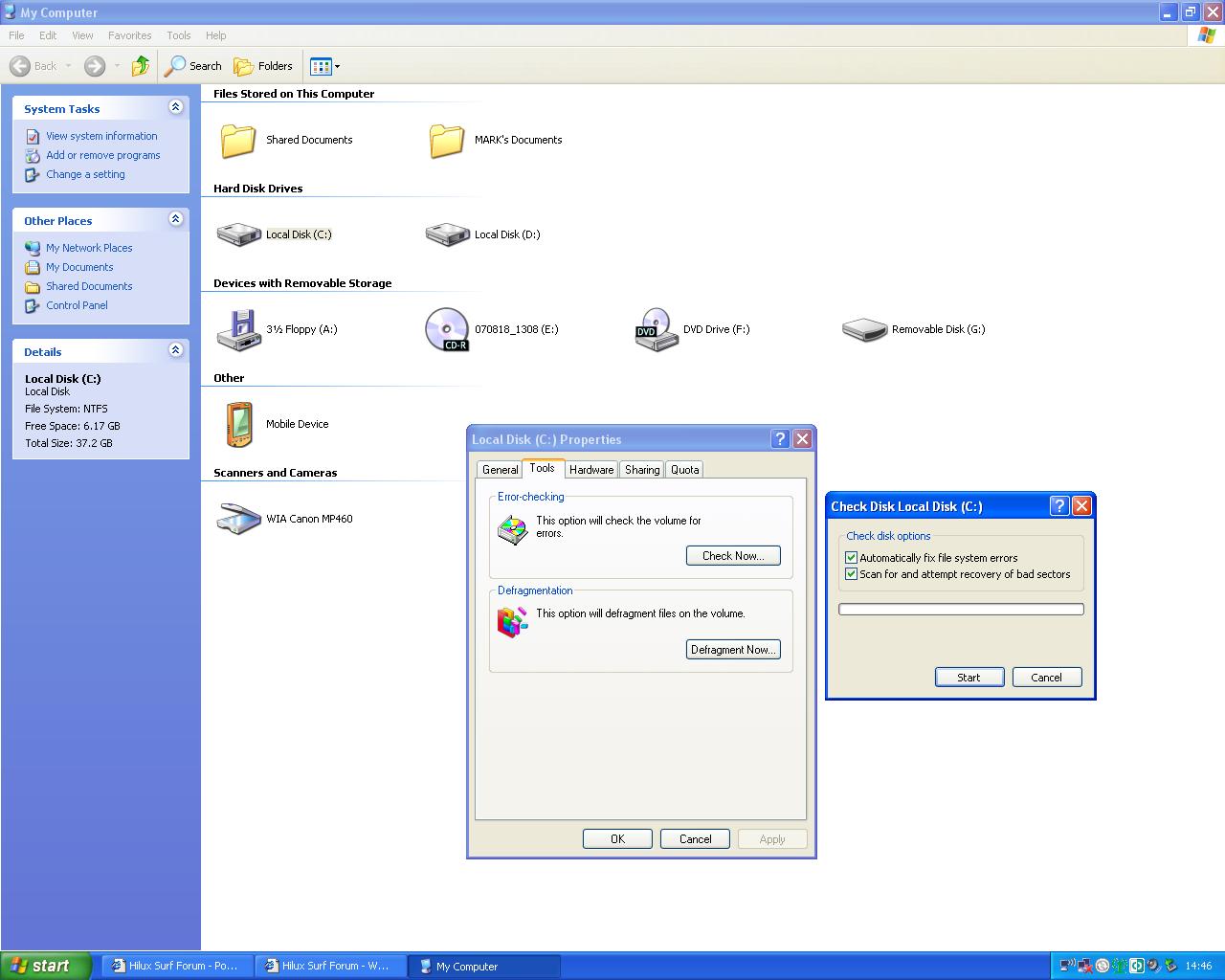1225x980 pixels.
Task: Click the Up folder toolbar icon
Action: [141, 66]
